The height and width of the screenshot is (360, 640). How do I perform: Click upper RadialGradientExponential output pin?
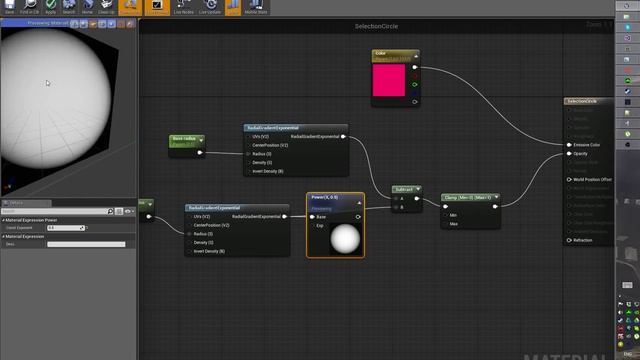coord(343,137)
